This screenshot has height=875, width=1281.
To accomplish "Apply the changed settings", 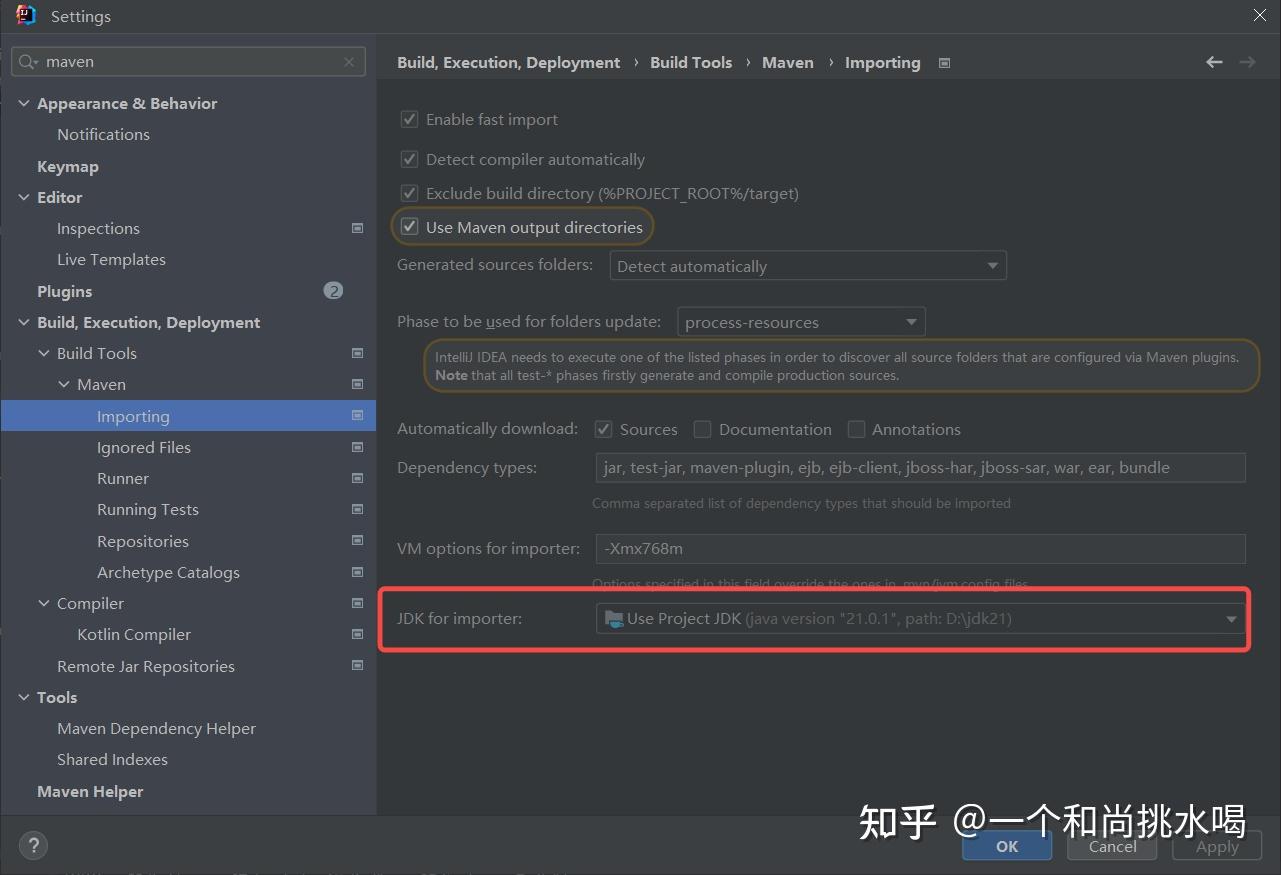I will coord(1216,846).
